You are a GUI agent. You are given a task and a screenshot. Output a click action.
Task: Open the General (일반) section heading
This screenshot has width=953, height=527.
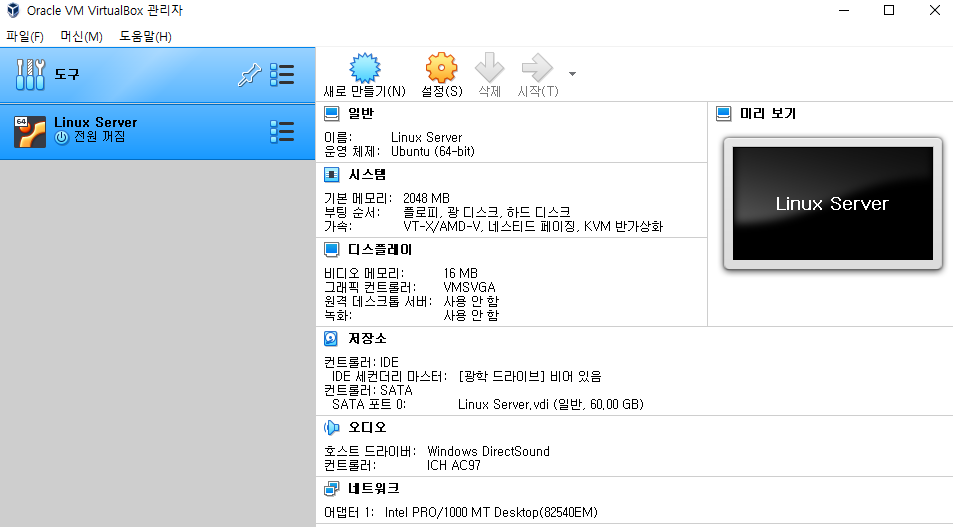[361, 114]
